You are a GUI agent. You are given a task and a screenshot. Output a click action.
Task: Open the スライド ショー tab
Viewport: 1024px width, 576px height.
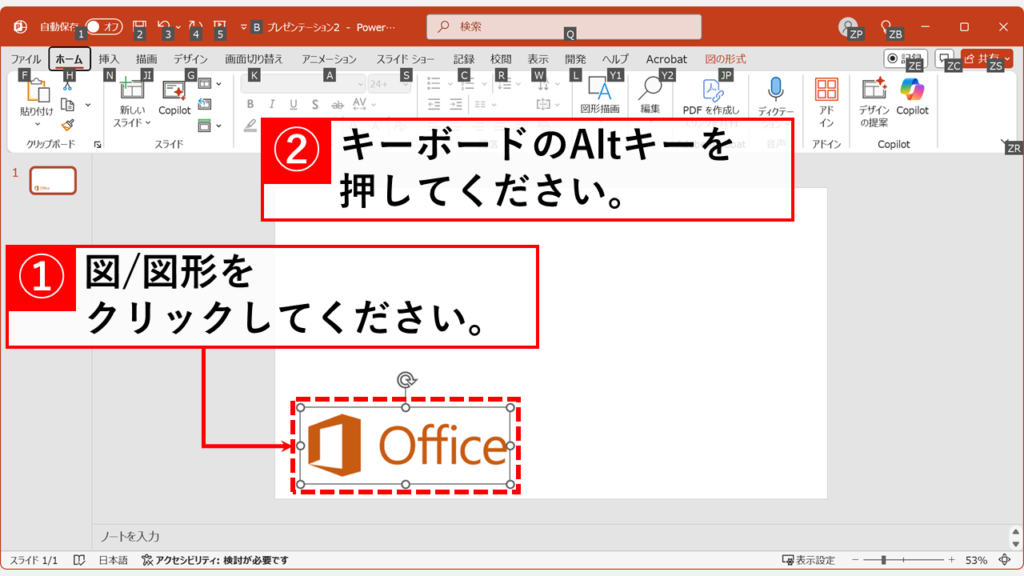point(405,59)
